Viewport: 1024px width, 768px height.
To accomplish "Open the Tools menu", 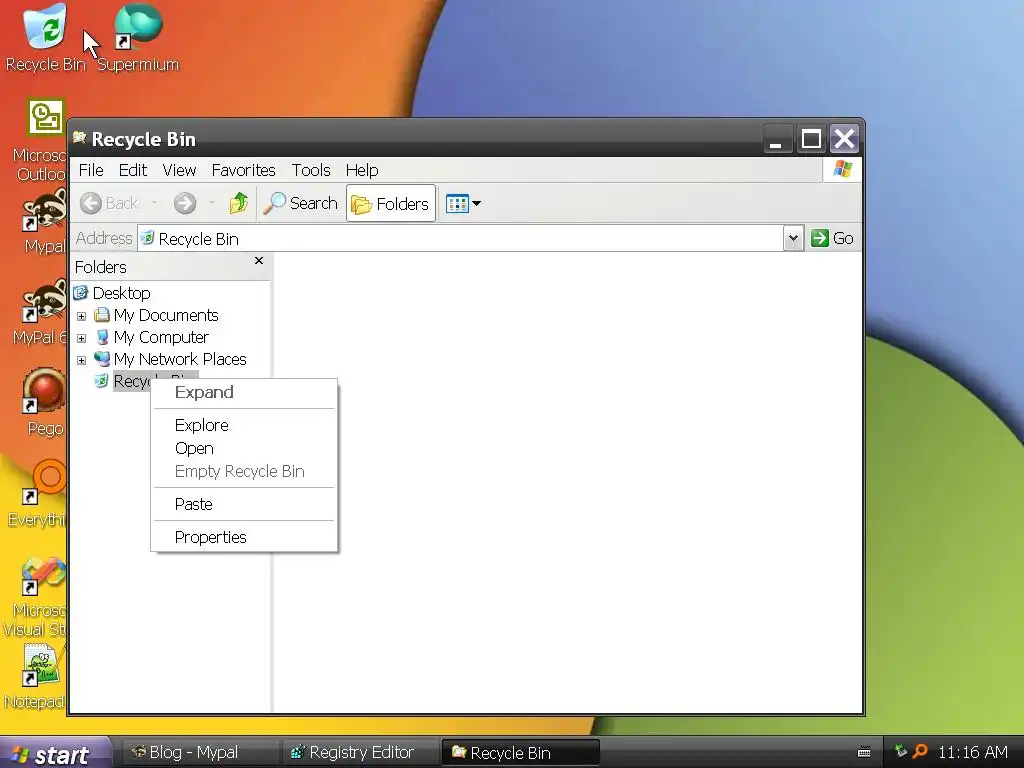I will (x=311, y=170).
